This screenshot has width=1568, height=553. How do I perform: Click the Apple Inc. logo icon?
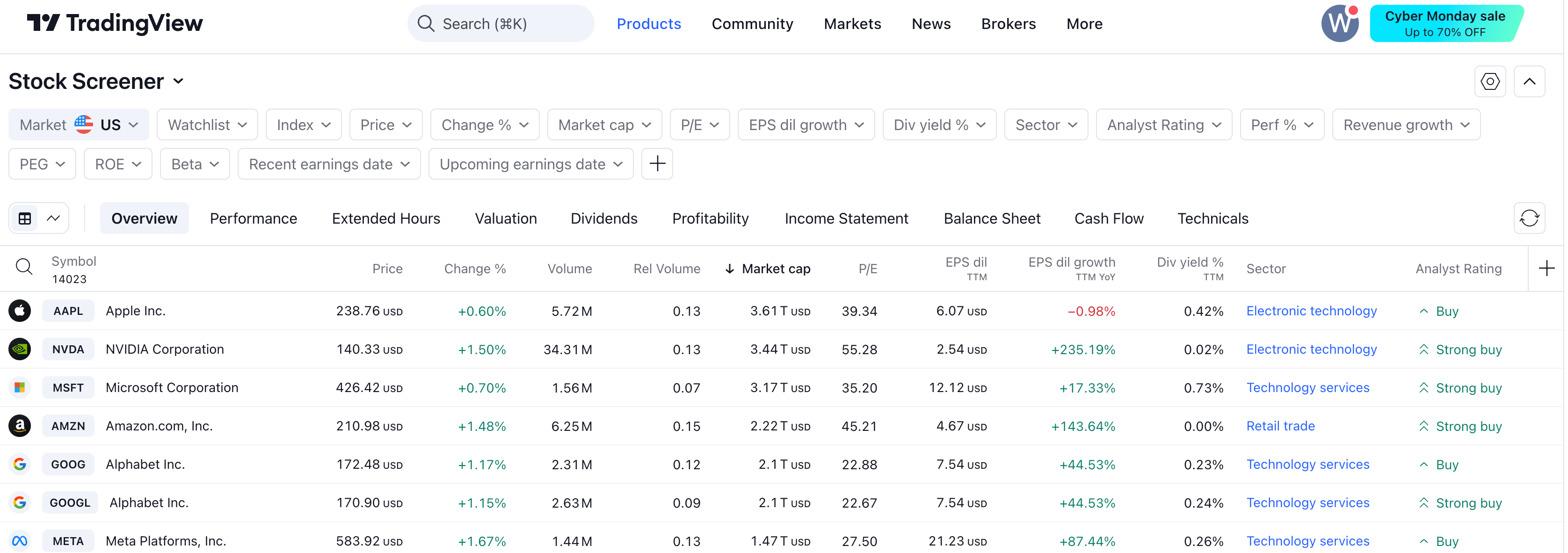(20, 311)
